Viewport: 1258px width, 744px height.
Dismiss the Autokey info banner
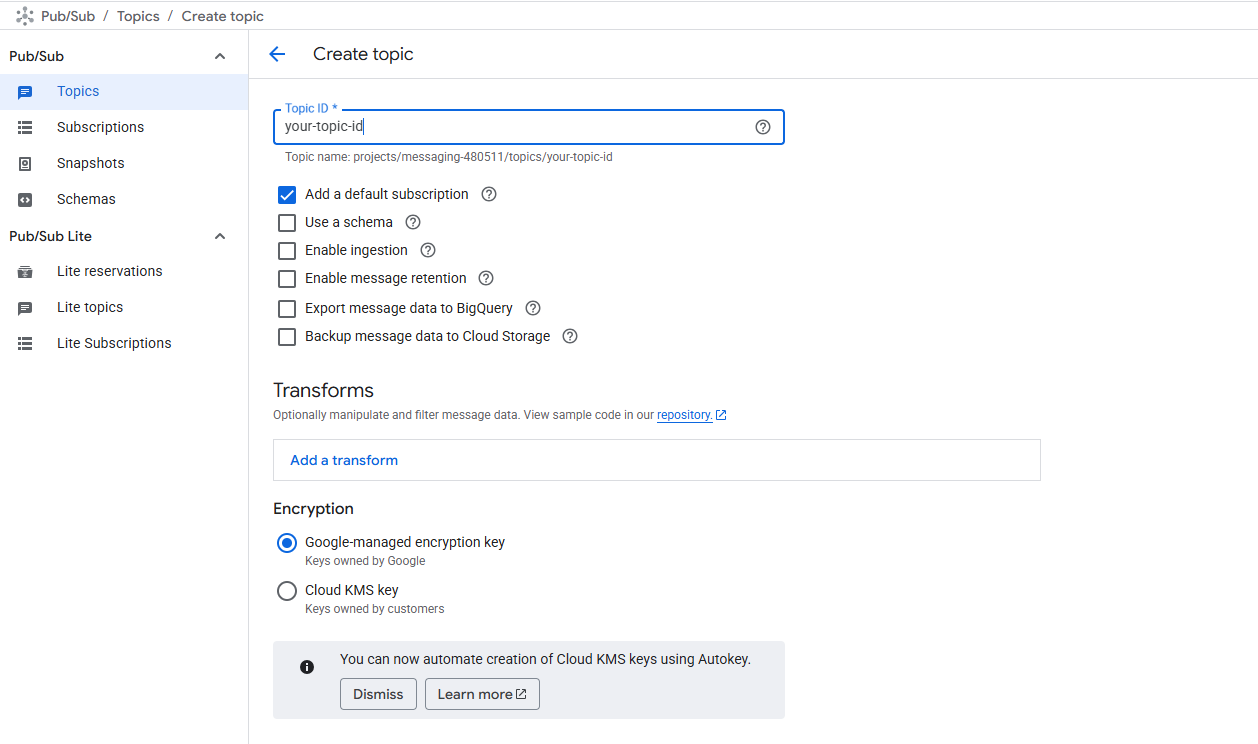[378, 694]
